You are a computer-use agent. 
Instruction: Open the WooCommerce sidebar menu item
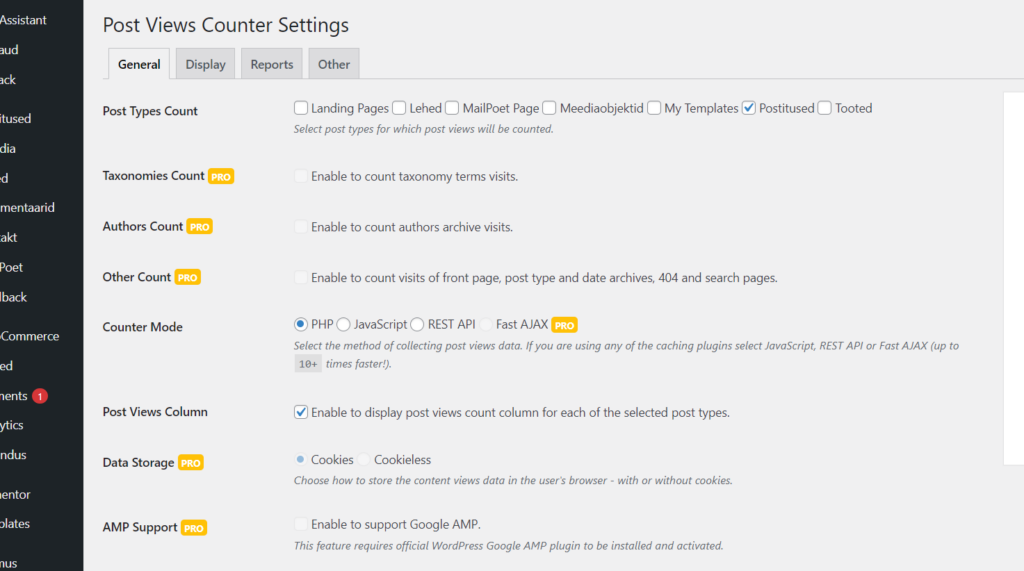(30, 336)
